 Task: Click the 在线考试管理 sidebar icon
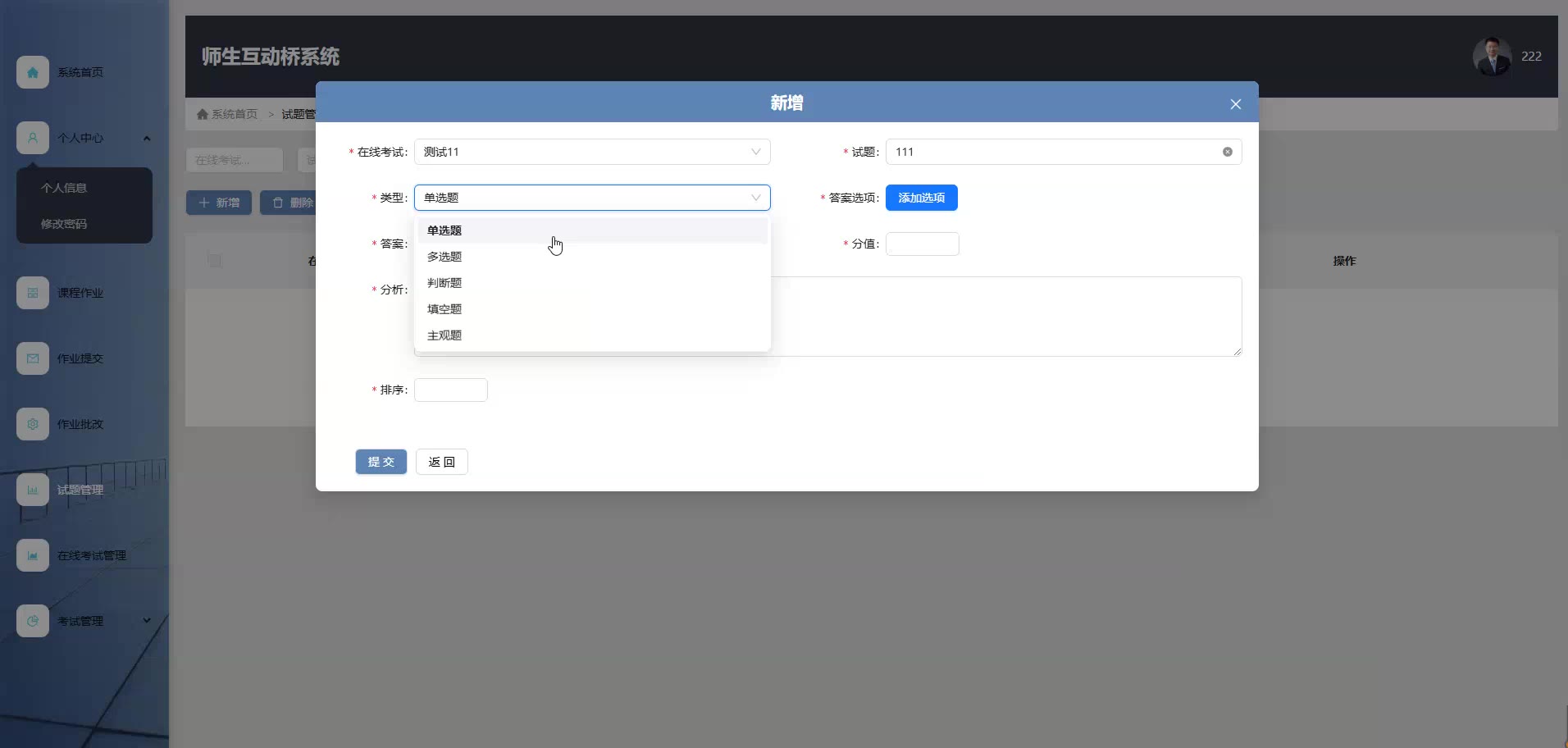(33, 555)
